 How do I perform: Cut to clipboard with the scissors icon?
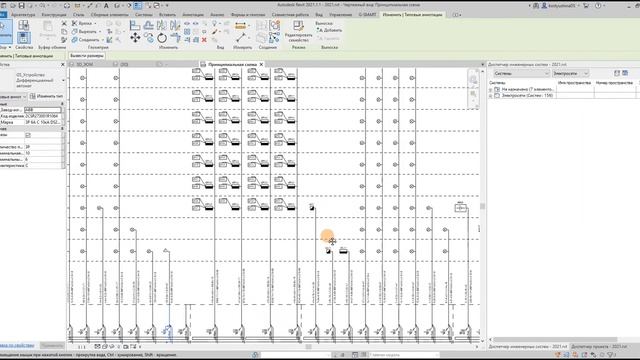[x=64, y=23]
